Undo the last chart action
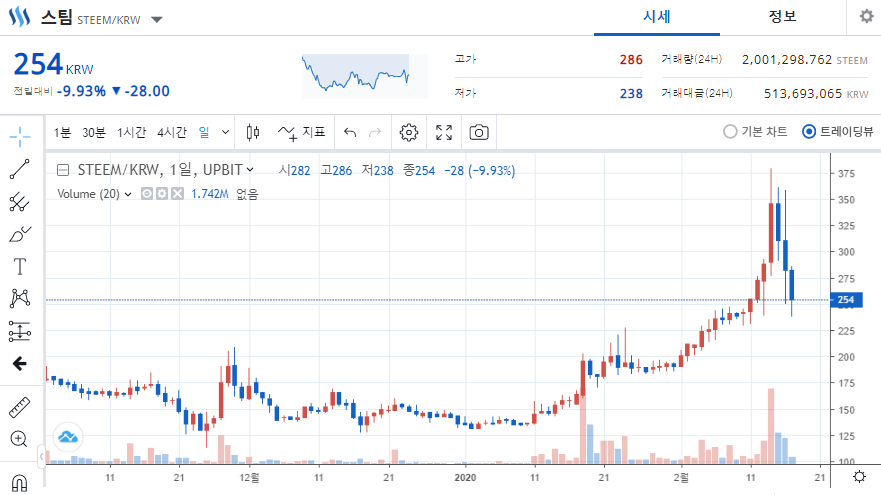This screenshot has height=495, width=881. 350,133
